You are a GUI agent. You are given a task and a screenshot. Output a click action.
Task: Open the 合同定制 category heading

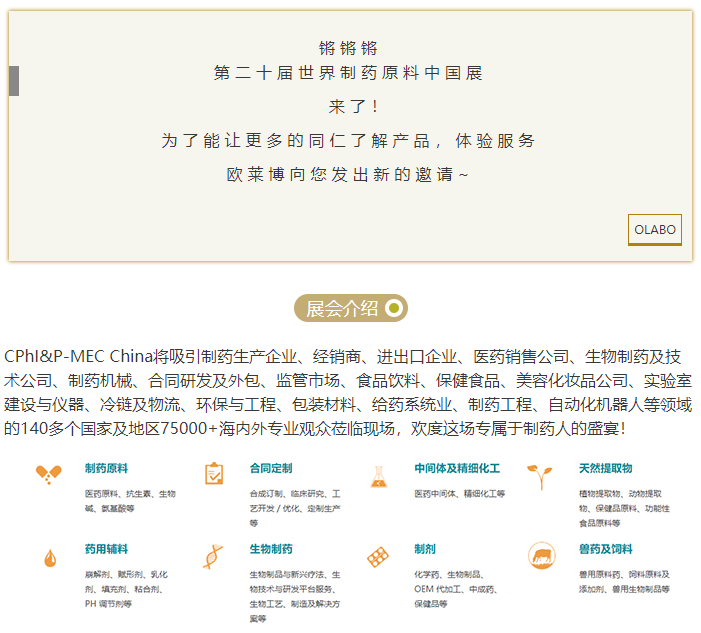(271, 468)
